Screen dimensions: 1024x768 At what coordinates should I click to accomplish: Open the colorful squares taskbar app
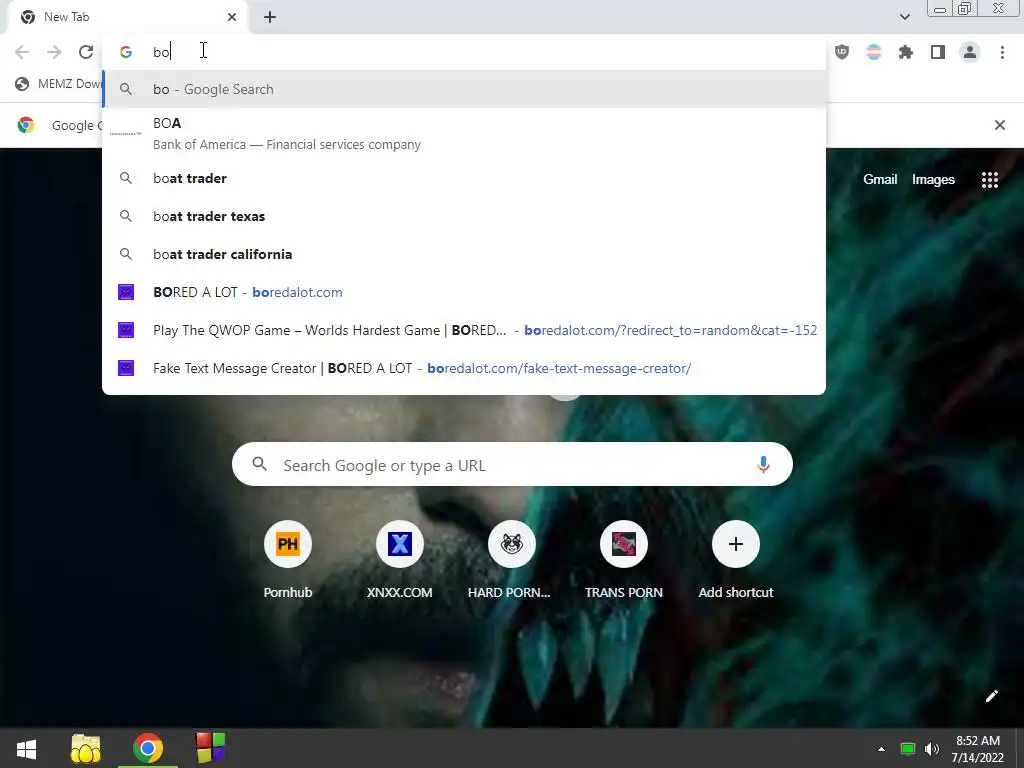click(x=210, y=748)
